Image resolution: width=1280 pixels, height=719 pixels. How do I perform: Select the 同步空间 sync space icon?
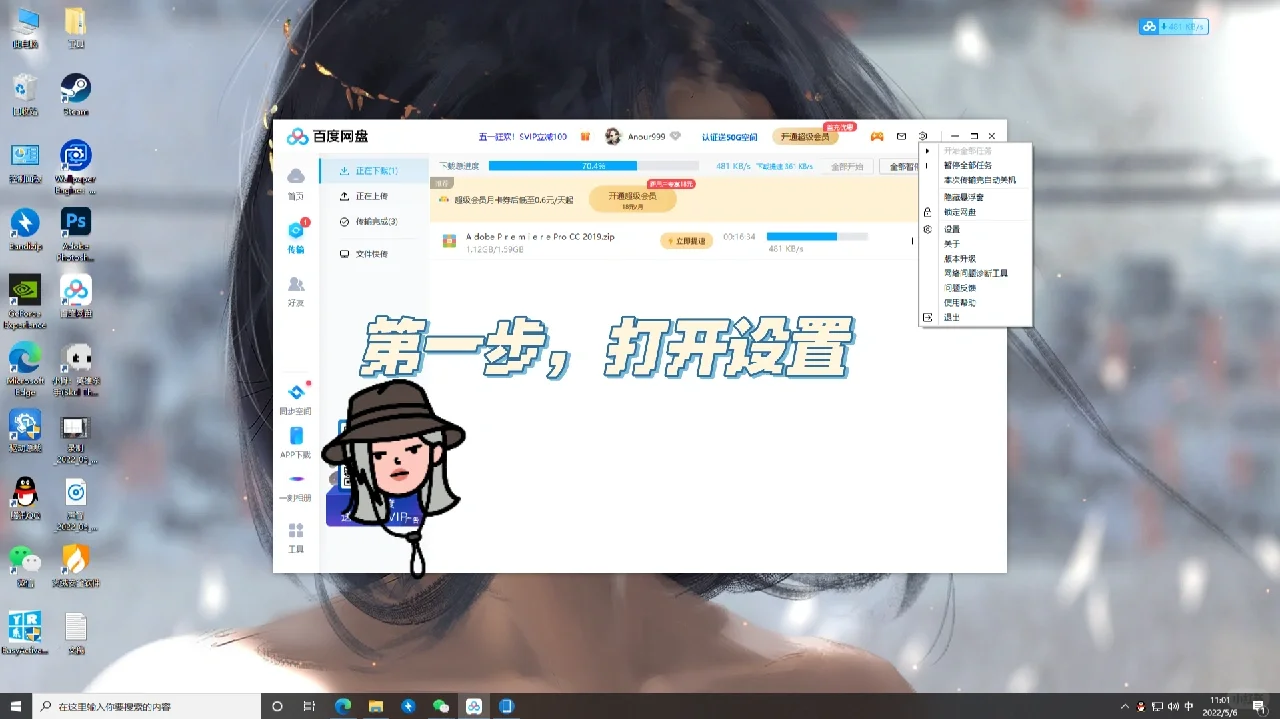[295, 397]
